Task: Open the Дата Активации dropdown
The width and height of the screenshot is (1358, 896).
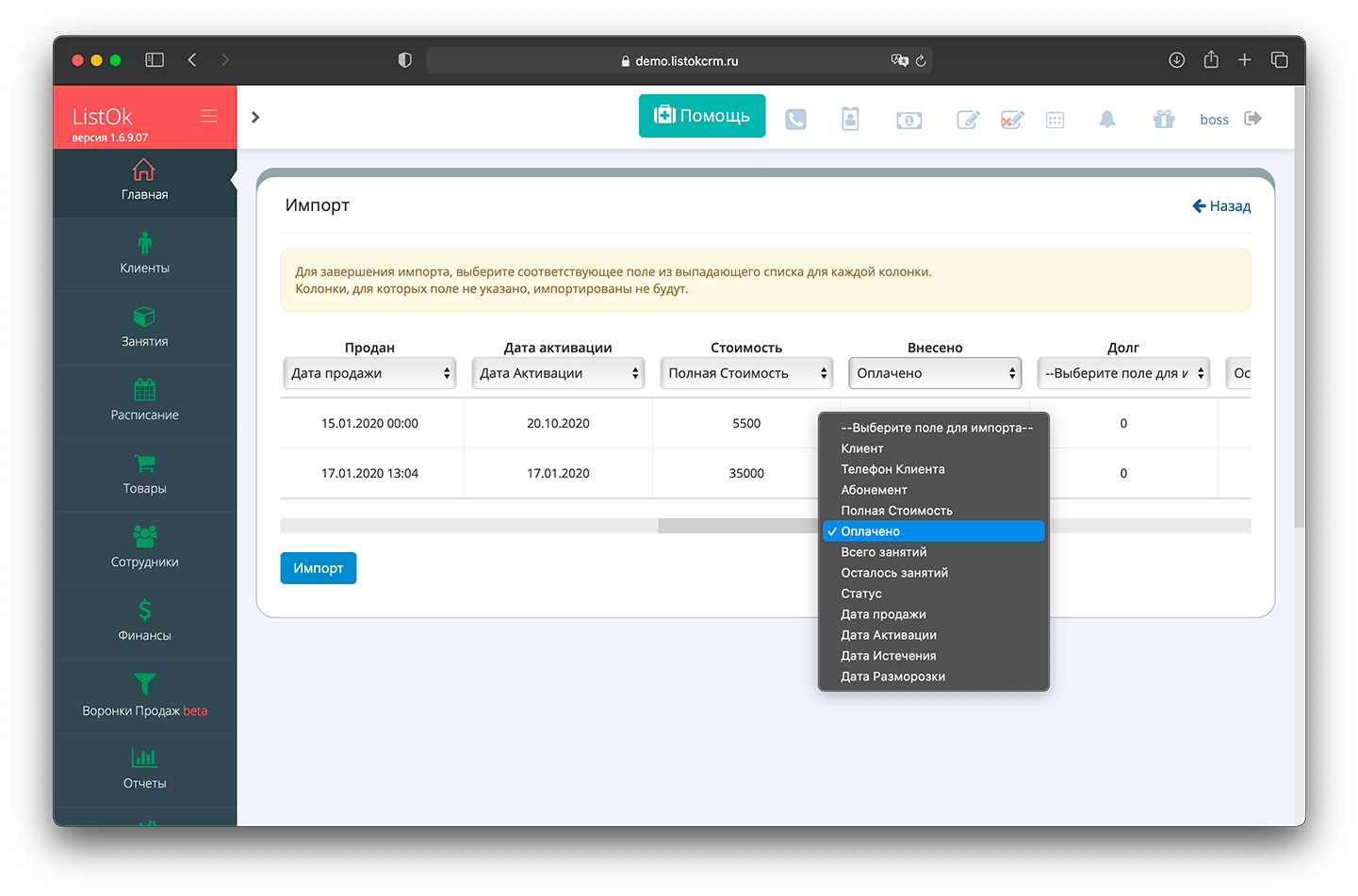Action: [558, 373]
